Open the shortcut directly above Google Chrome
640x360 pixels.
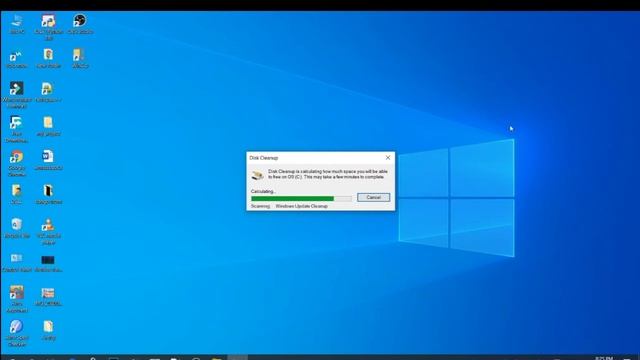coord(17,129)
